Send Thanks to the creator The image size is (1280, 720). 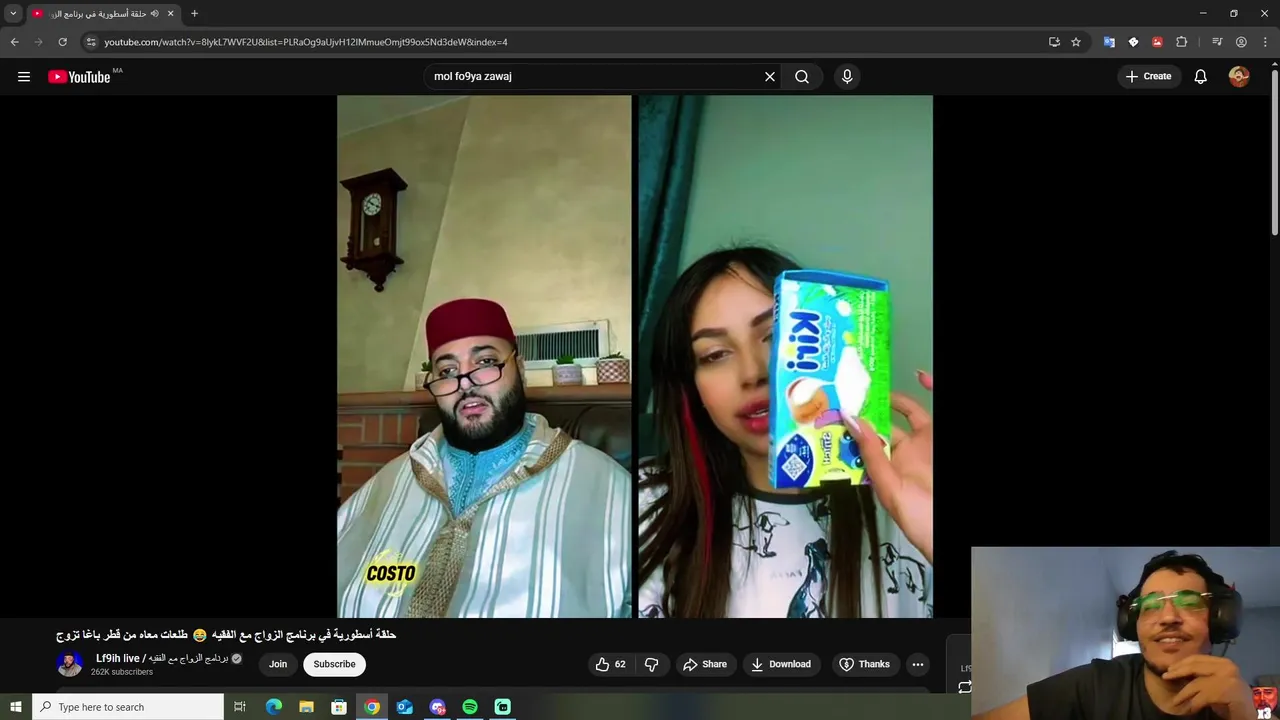(864, 664)
